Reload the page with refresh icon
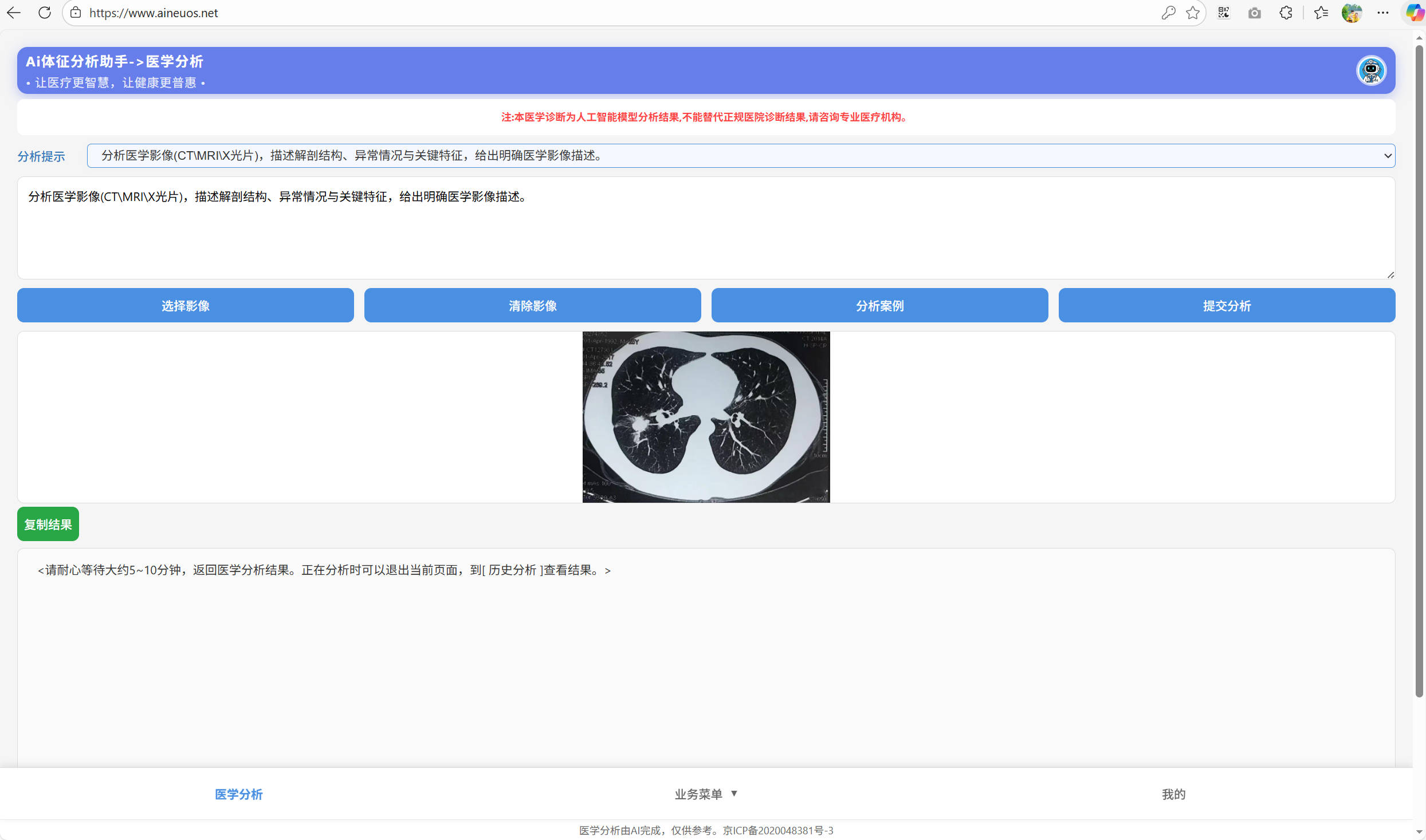The image size is (1426, 840). pyautogui.click(x=44, y=13)
